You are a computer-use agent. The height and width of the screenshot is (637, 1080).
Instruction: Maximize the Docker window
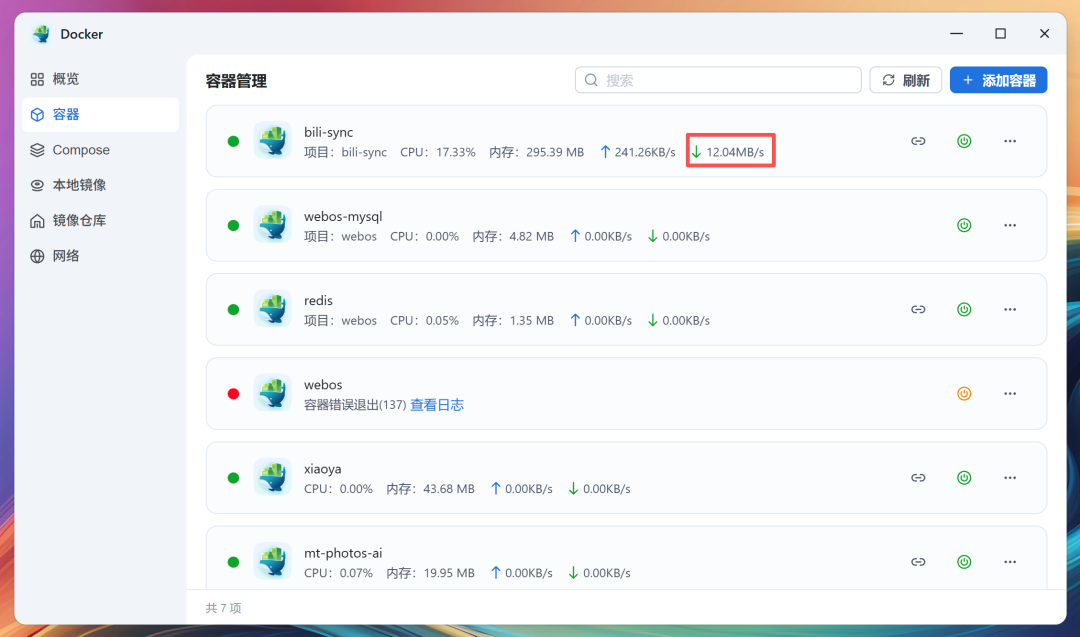click(x=1000, y=34)
